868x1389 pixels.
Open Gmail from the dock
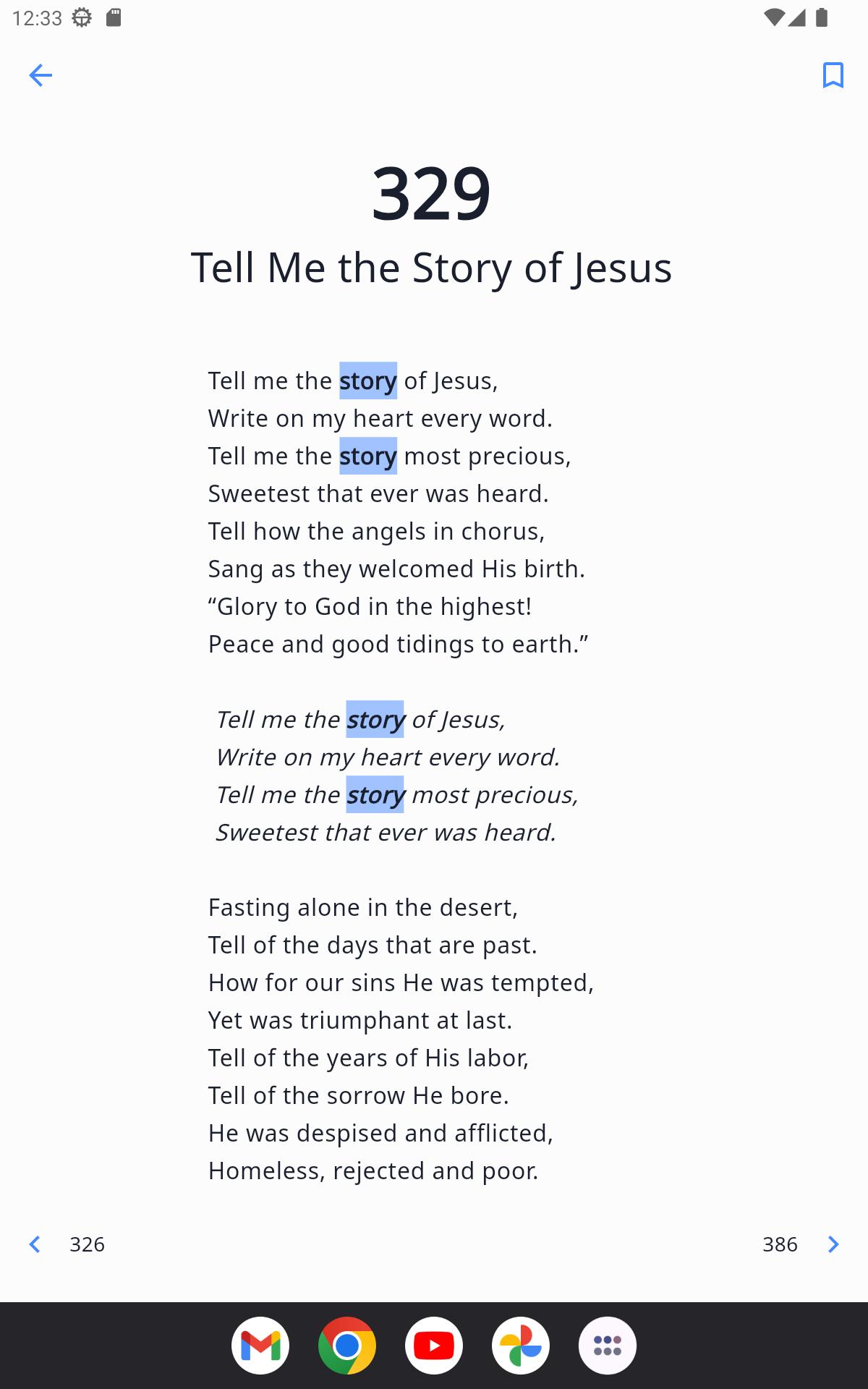pyautogui.click(x=260, y=1346)
